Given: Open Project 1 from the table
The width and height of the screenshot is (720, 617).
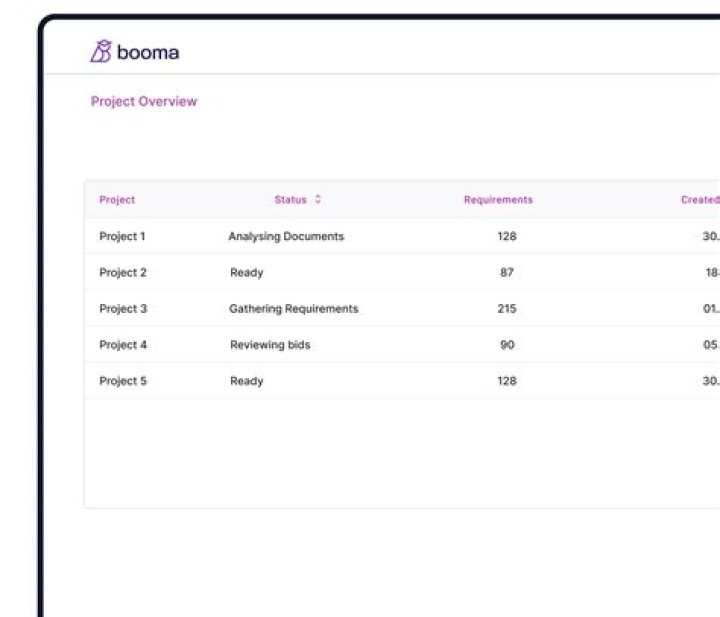Looking at the screenshot, I should coord(122,237).
